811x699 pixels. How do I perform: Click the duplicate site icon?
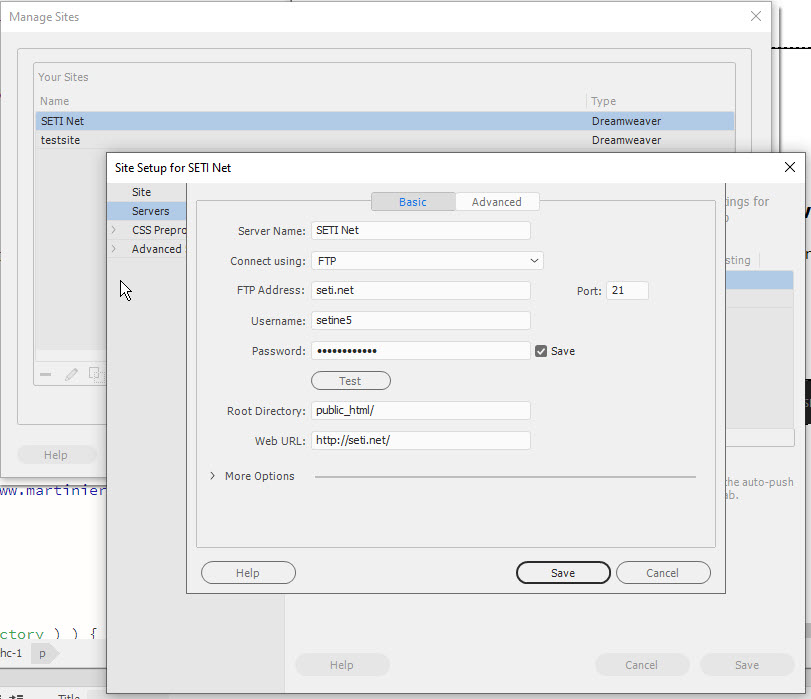tap(96, 375)
